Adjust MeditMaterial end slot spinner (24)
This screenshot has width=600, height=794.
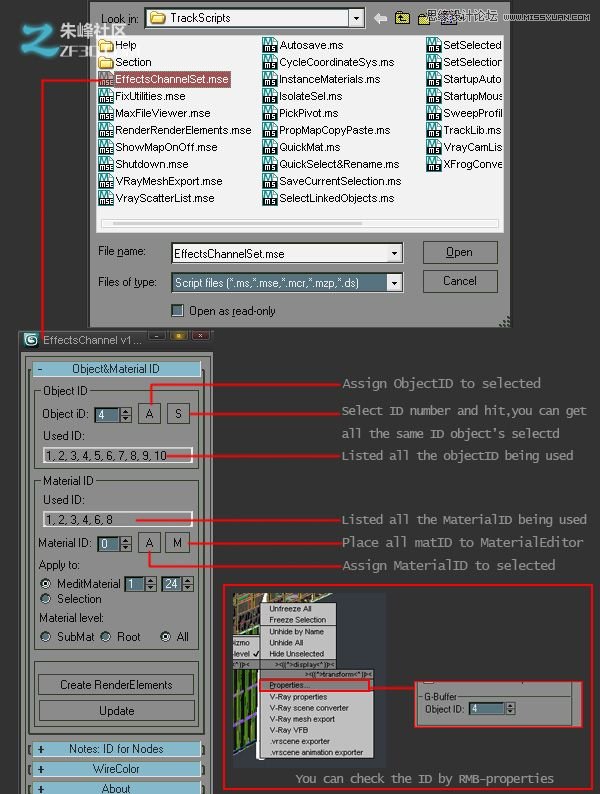(188, 584)
